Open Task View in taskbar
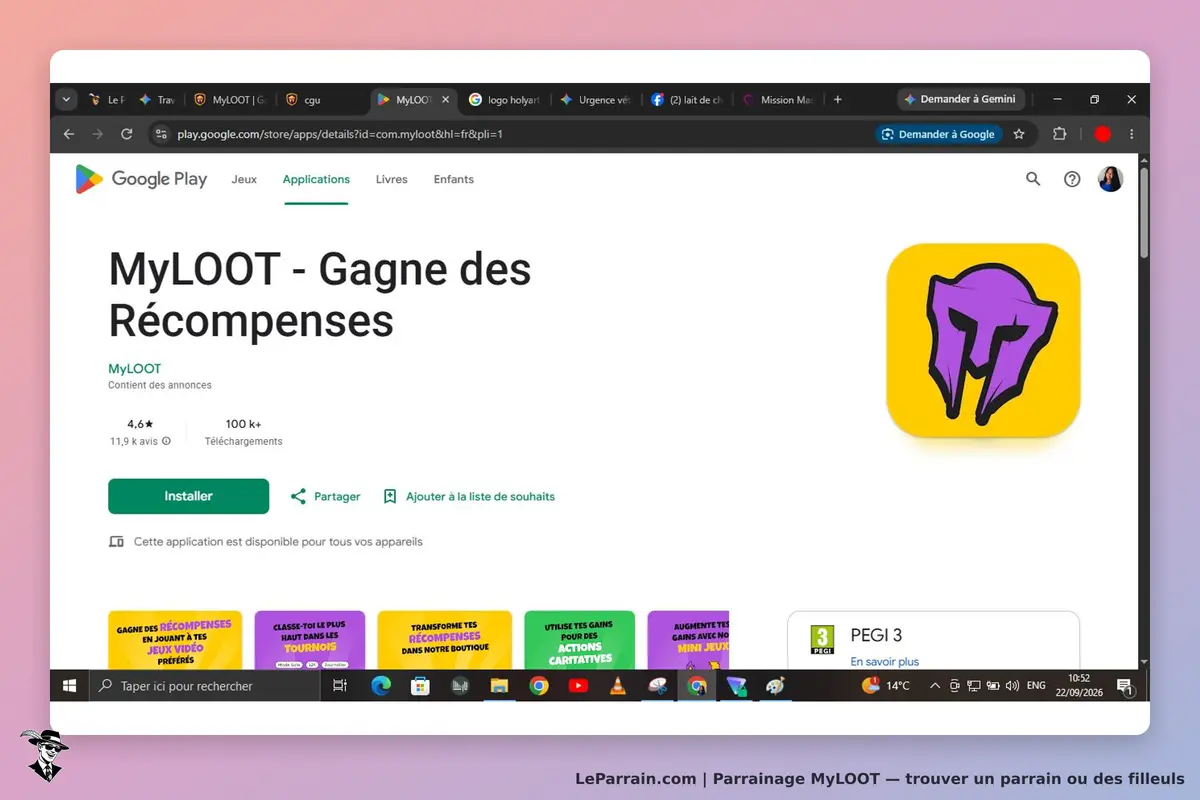Image resolution: width=1200 pixels, height=800 pixels. pos(340,686)
